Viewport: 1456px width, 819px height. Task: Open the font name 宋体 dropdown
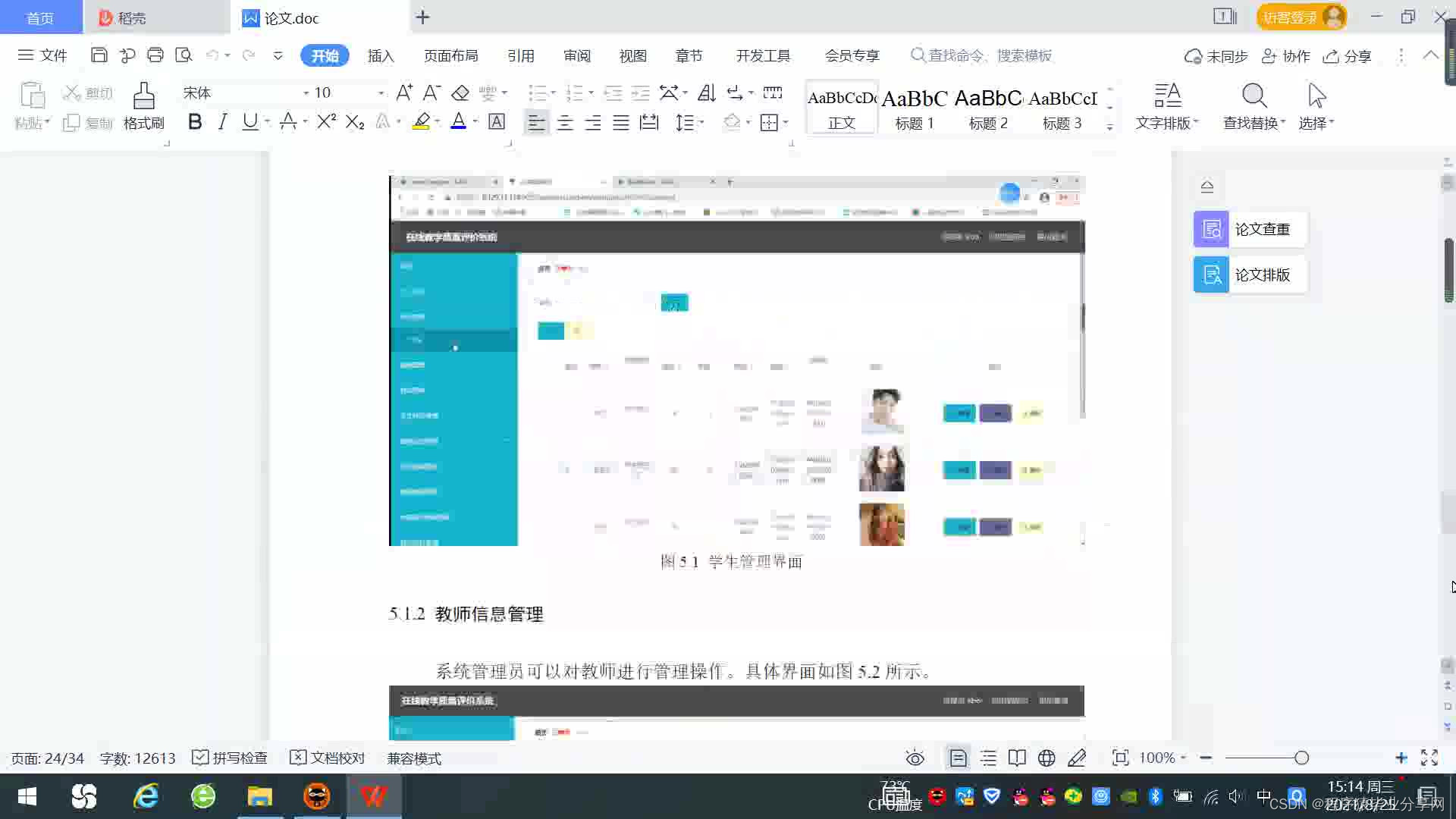(306, 93)
